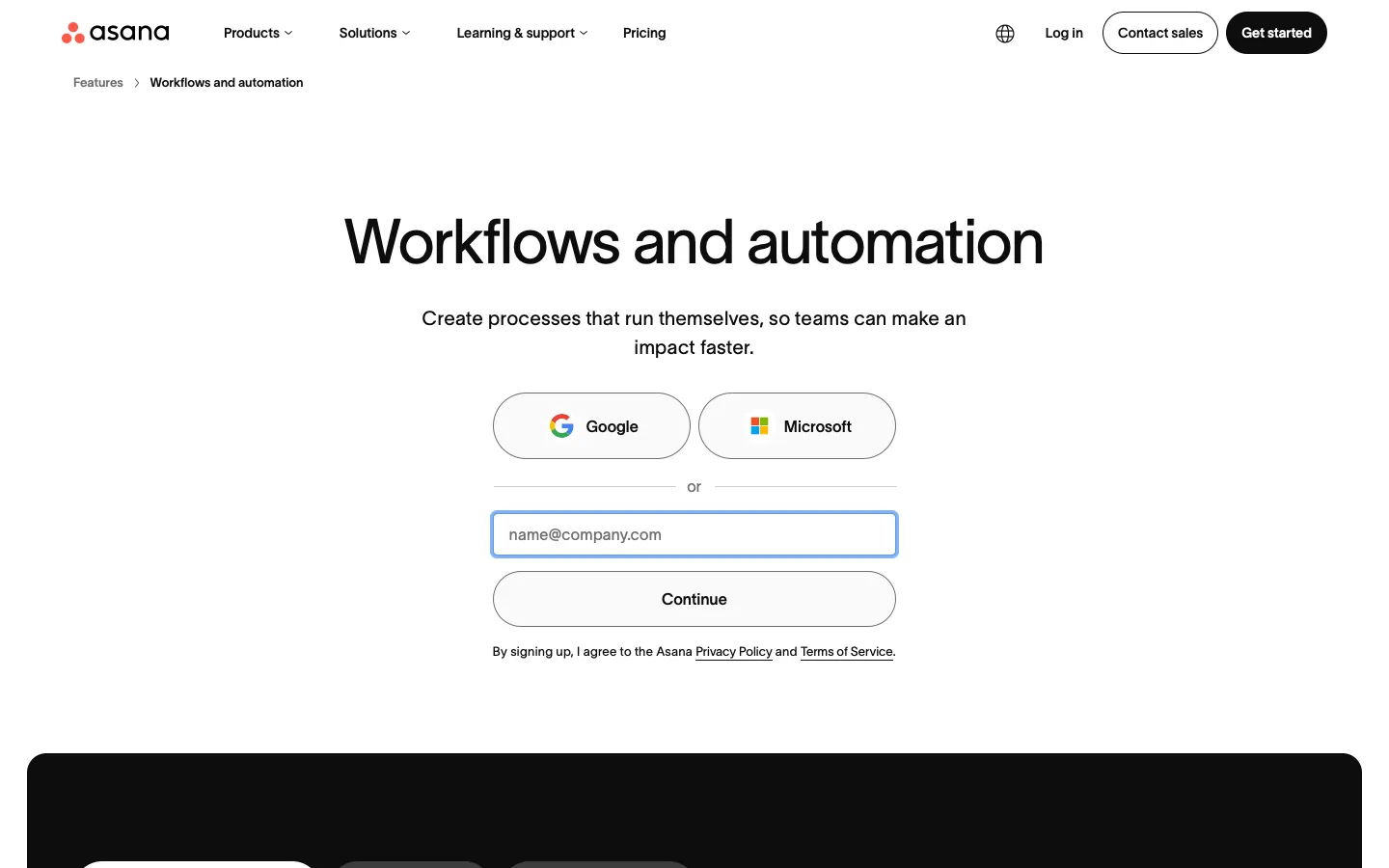Open the language globe selector
Screen dimensions: 1389x868
[1005, 34]
